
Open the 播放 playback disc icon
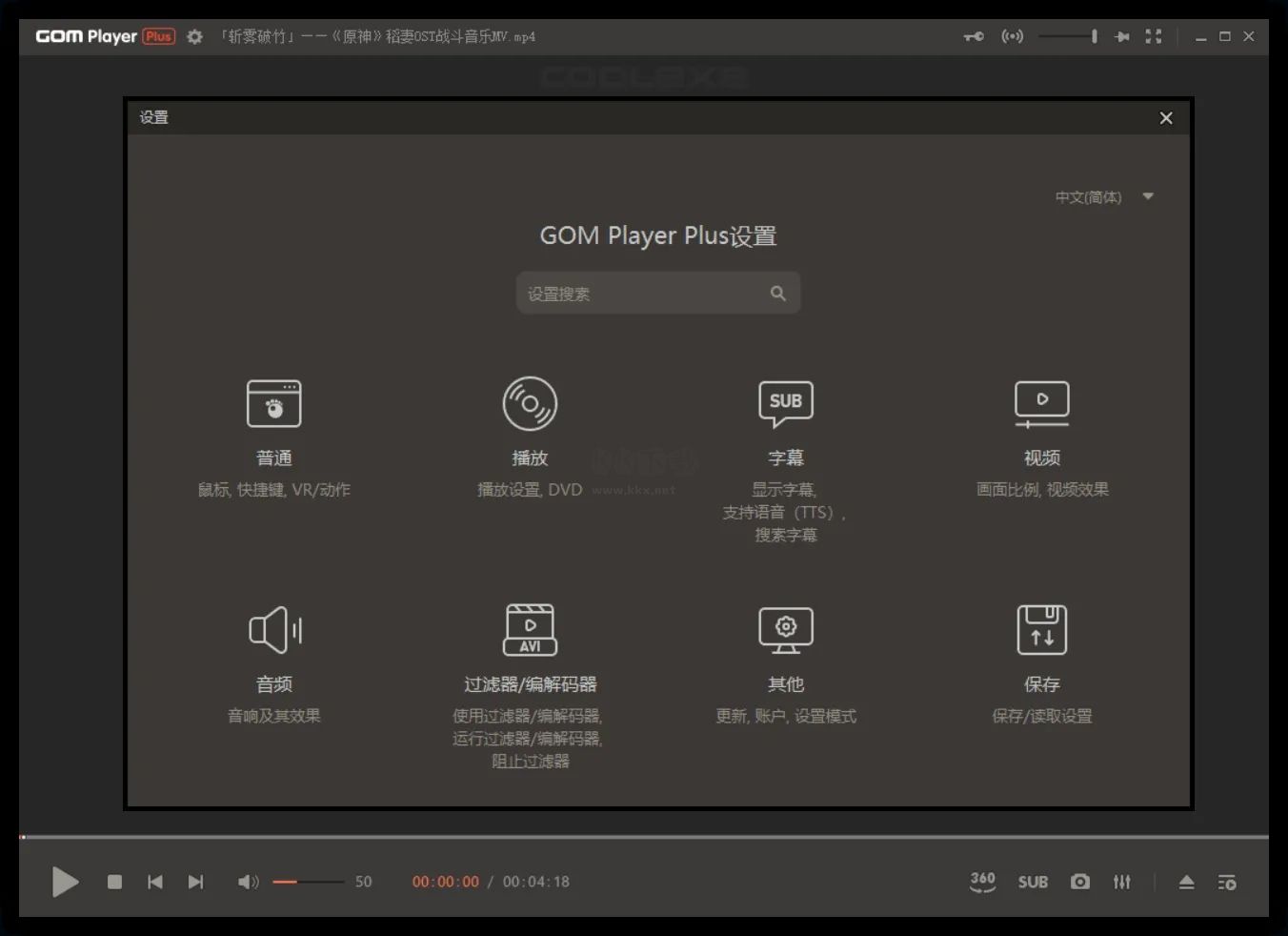tap(530, 403)
